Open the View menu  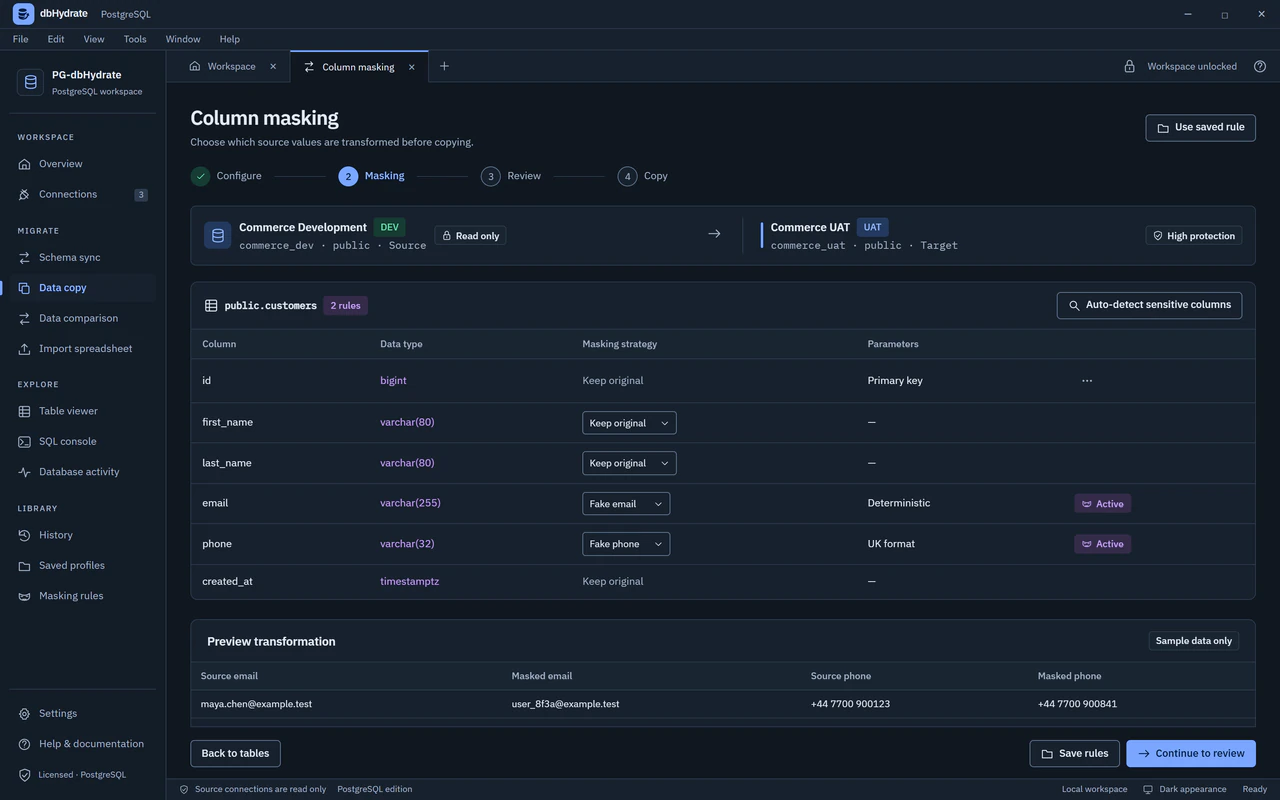[94, 39]
